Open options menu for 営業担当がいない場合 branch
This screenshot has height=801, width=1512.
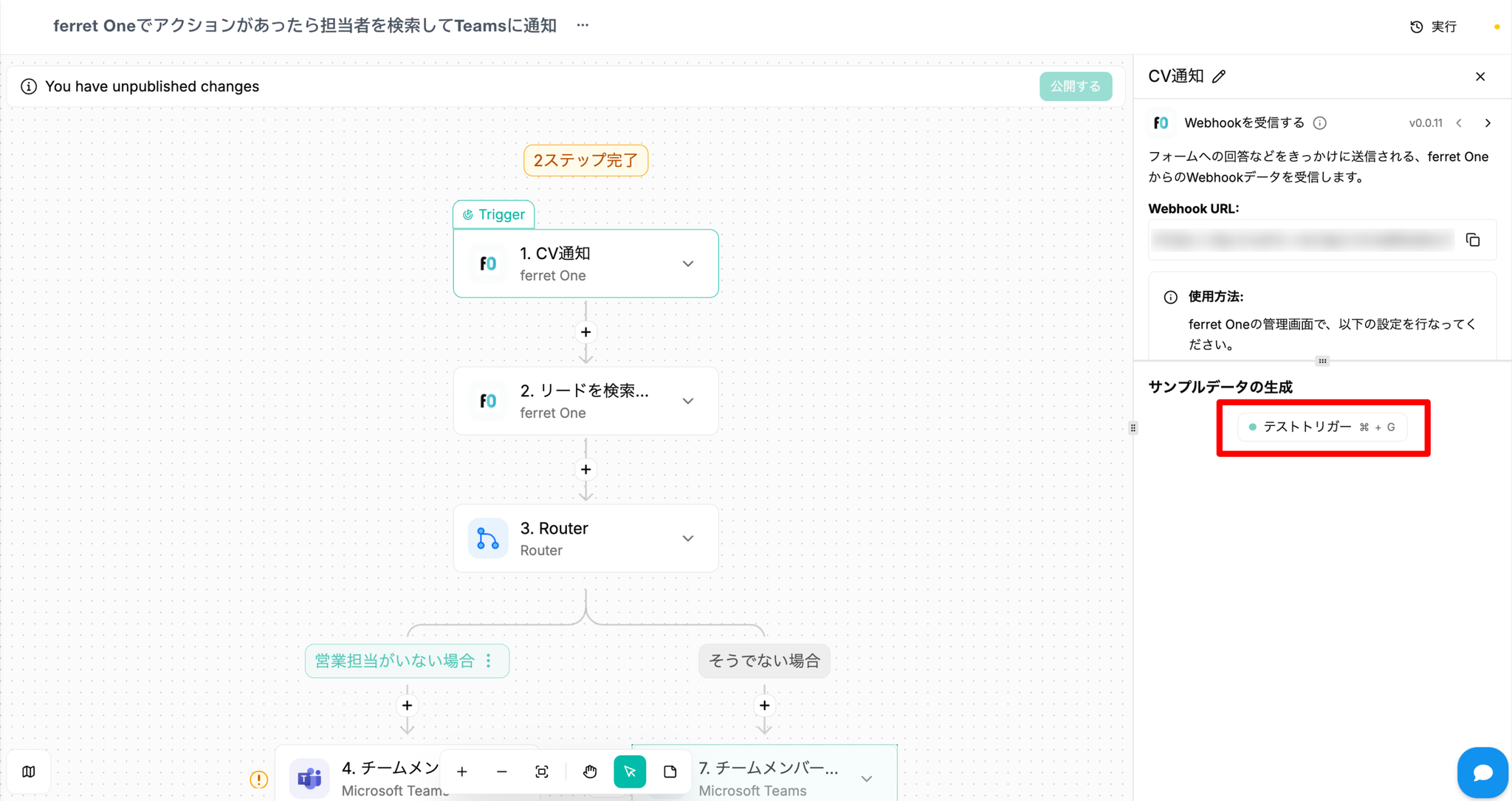(489, 661)
